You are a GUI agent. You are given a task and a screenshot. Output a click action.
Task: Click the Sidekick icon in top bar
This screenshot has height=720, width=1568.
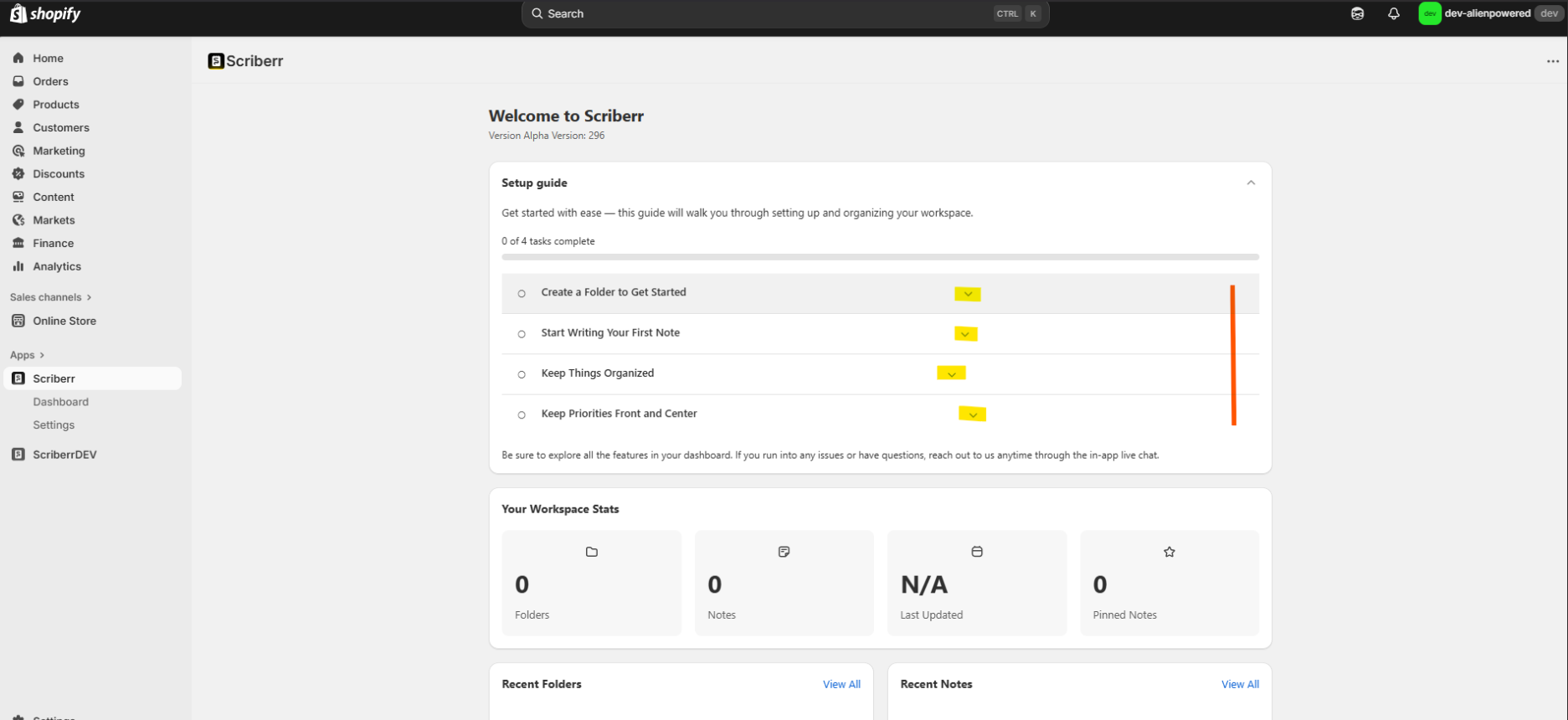(1357, 13)
